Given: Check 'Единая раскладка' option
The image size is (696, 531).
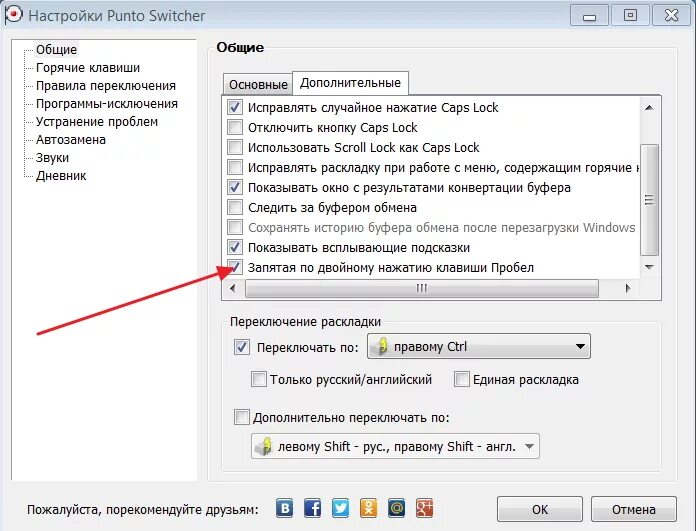Looking at the screenshot, I should 462,380.
